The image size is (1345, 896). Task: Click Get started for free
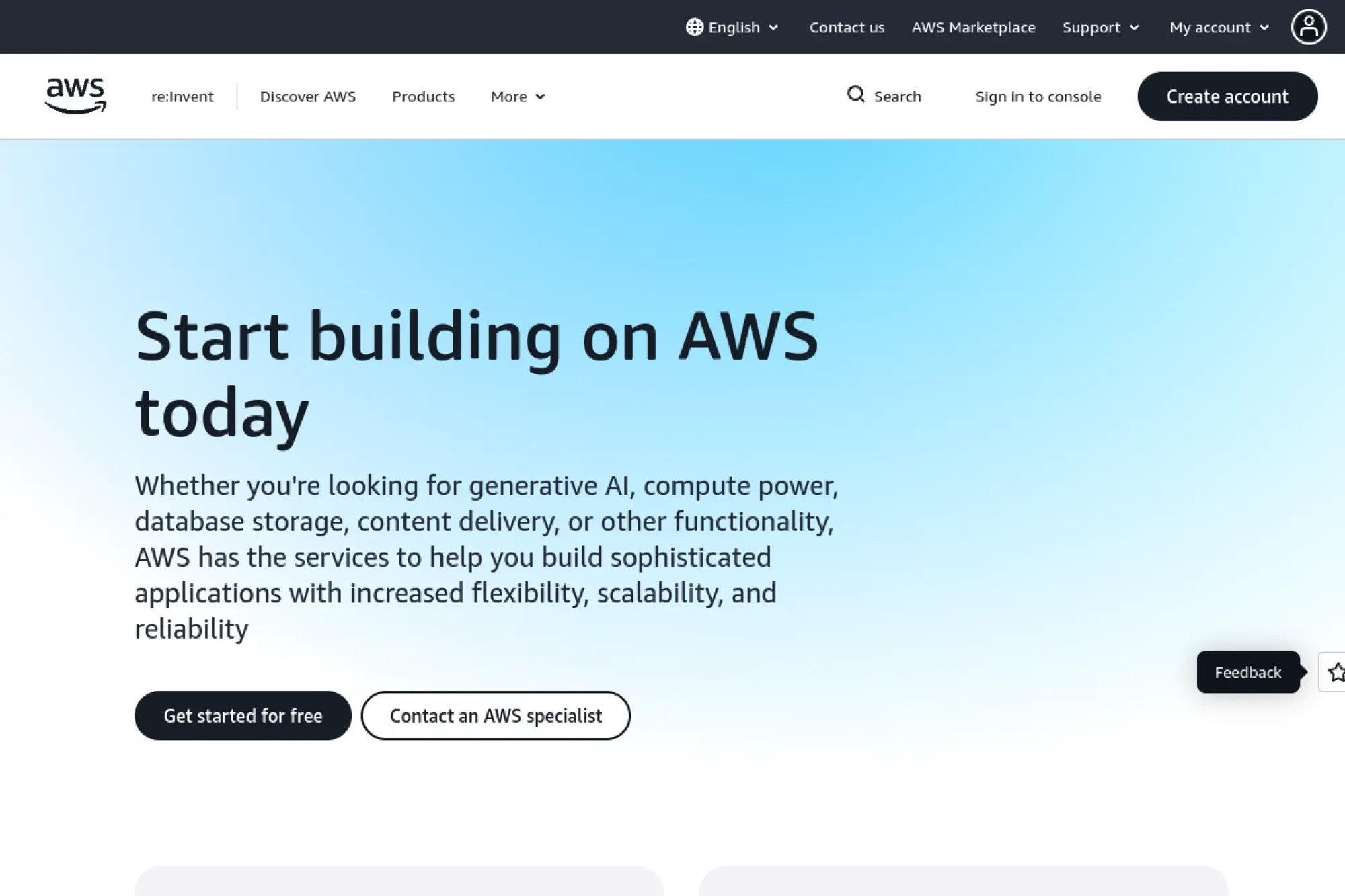coord(243,715)
